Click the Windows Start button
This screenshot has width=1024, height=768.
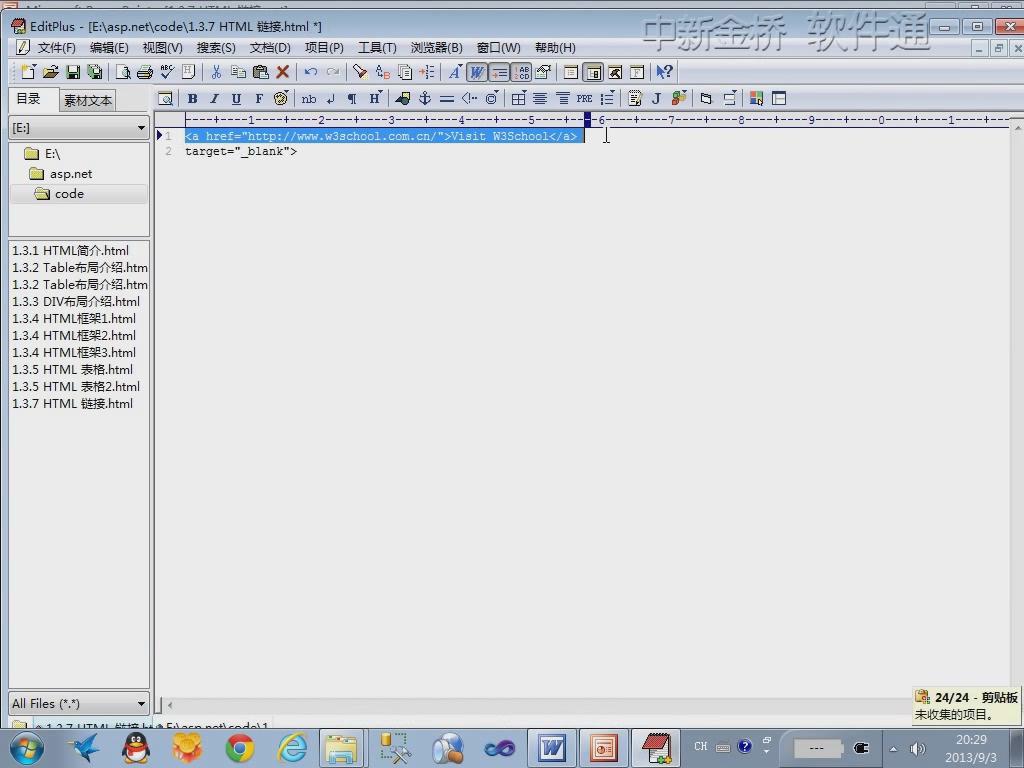(x=26, y=748)
